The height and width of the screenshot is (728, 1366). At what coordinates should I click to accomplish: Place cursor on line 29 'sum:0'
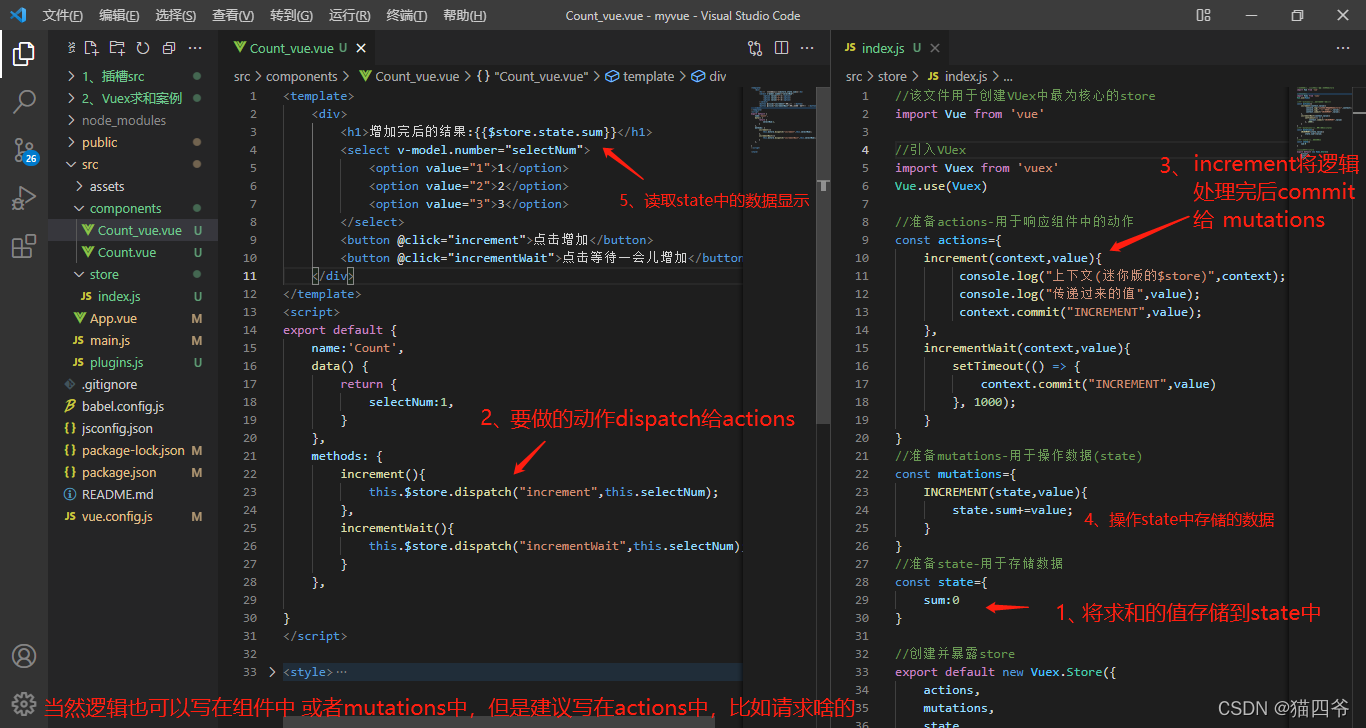(x=941, y=600)
